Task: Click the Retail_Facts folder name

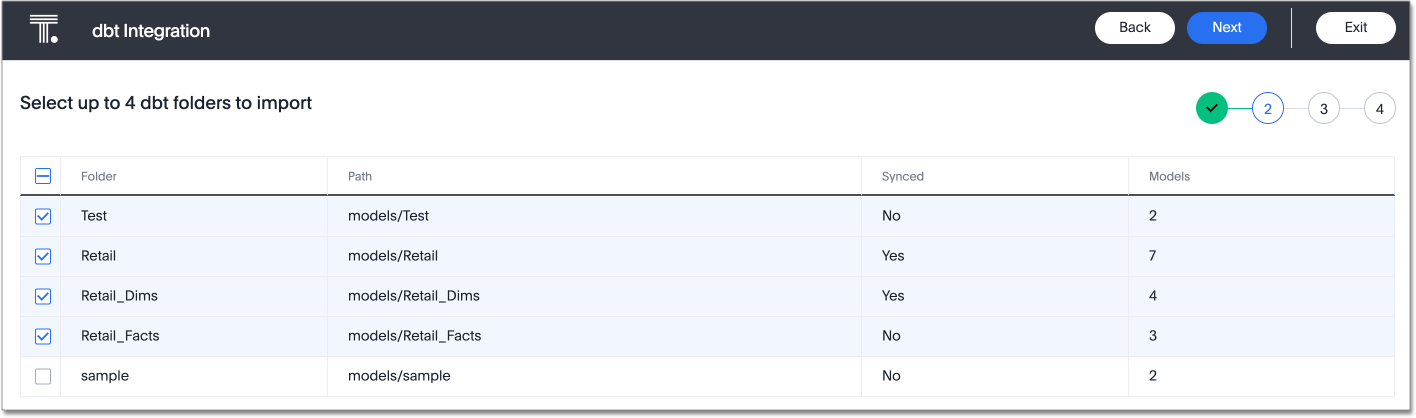Action: point(120,336)
